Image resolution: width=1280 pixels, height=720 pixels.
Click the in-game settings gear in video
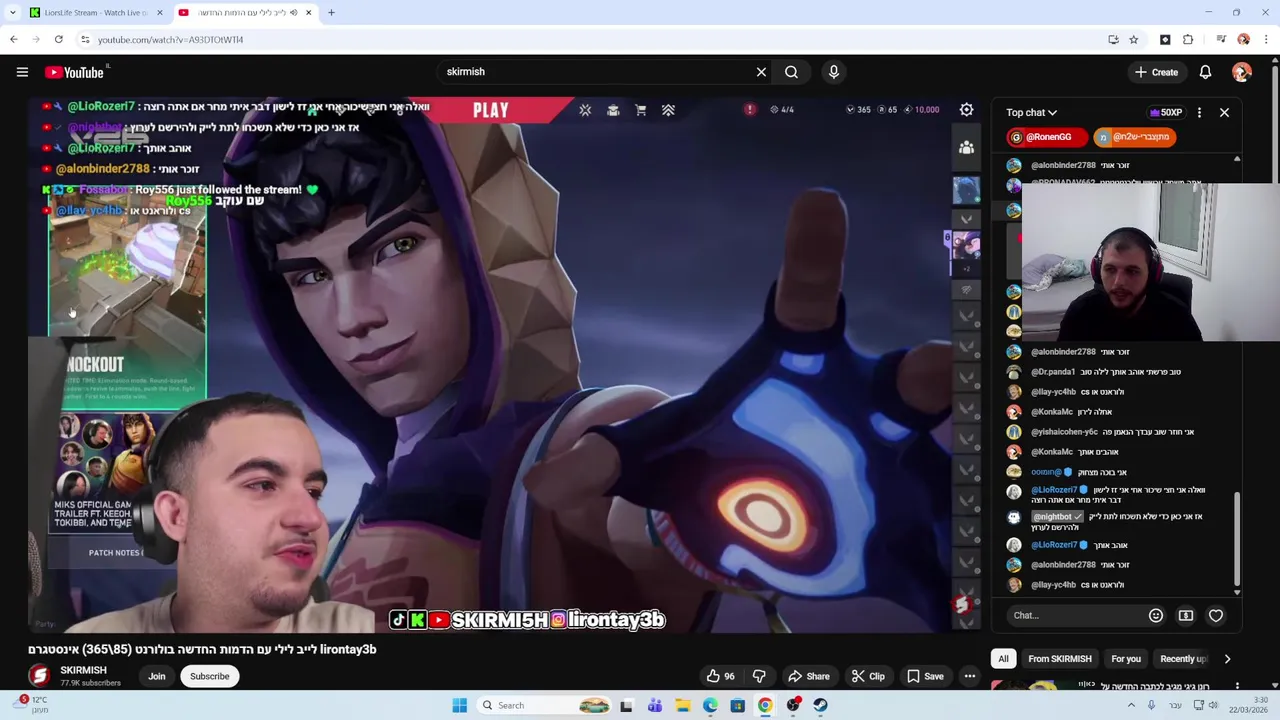966,110
